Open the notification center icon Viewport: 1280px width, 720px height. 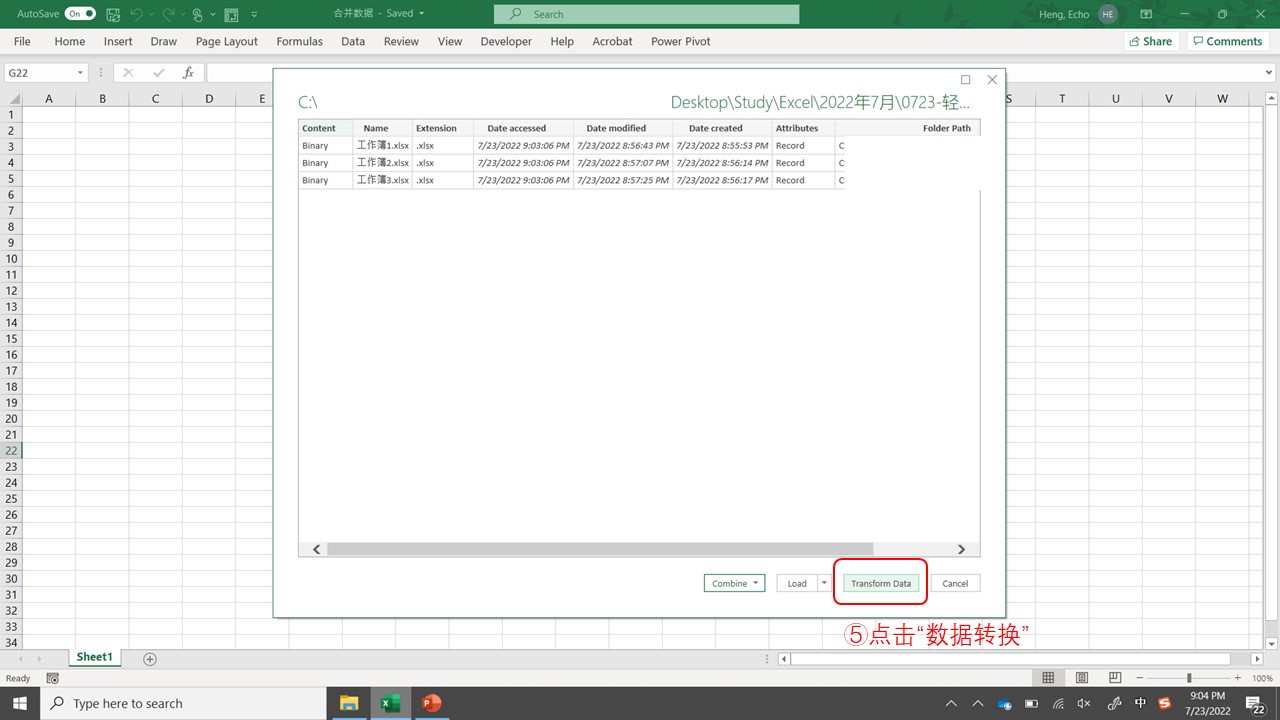(x=1256, y=703)
